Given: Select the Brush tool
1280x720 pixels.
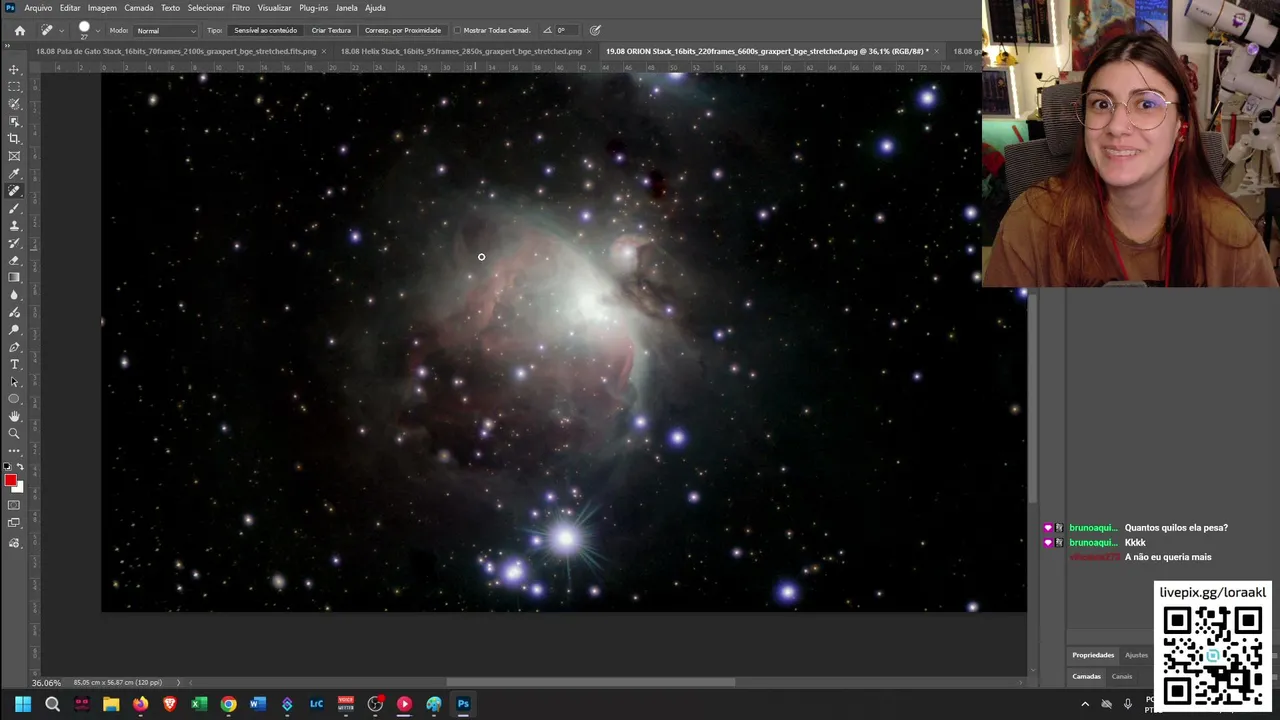Looking at the screenshot, I should [14, 208].
